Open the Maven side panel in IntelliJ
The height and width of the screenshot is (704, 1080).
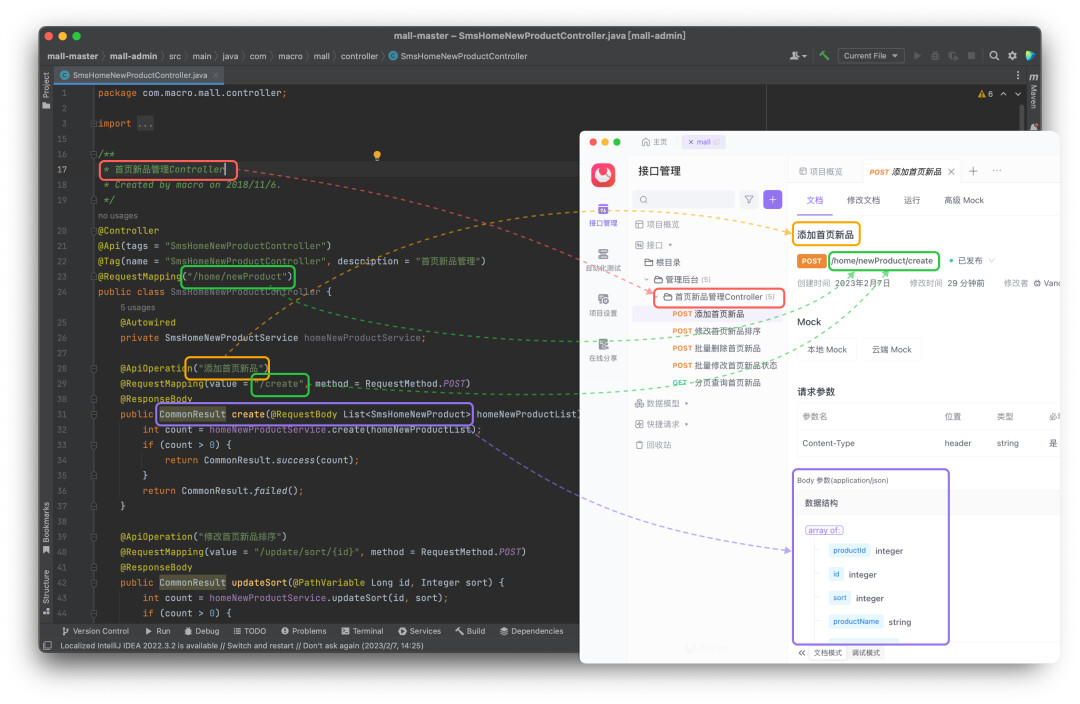(x=1033, y=90)
